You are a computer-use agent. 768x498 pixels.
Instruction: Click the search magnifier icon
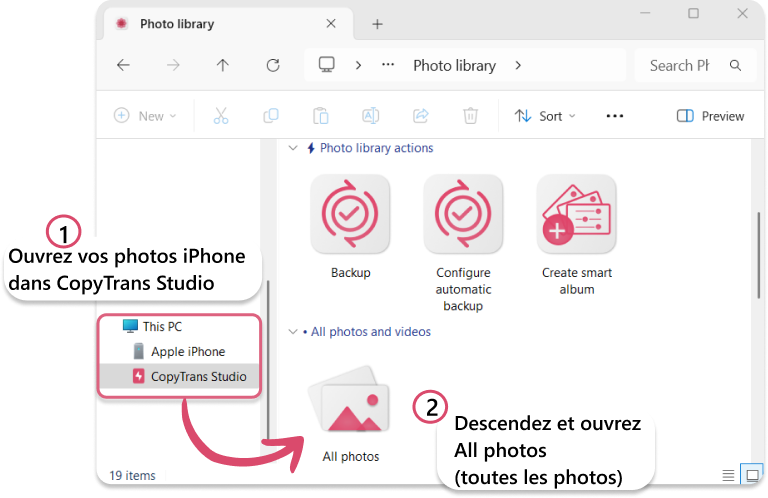735,65
